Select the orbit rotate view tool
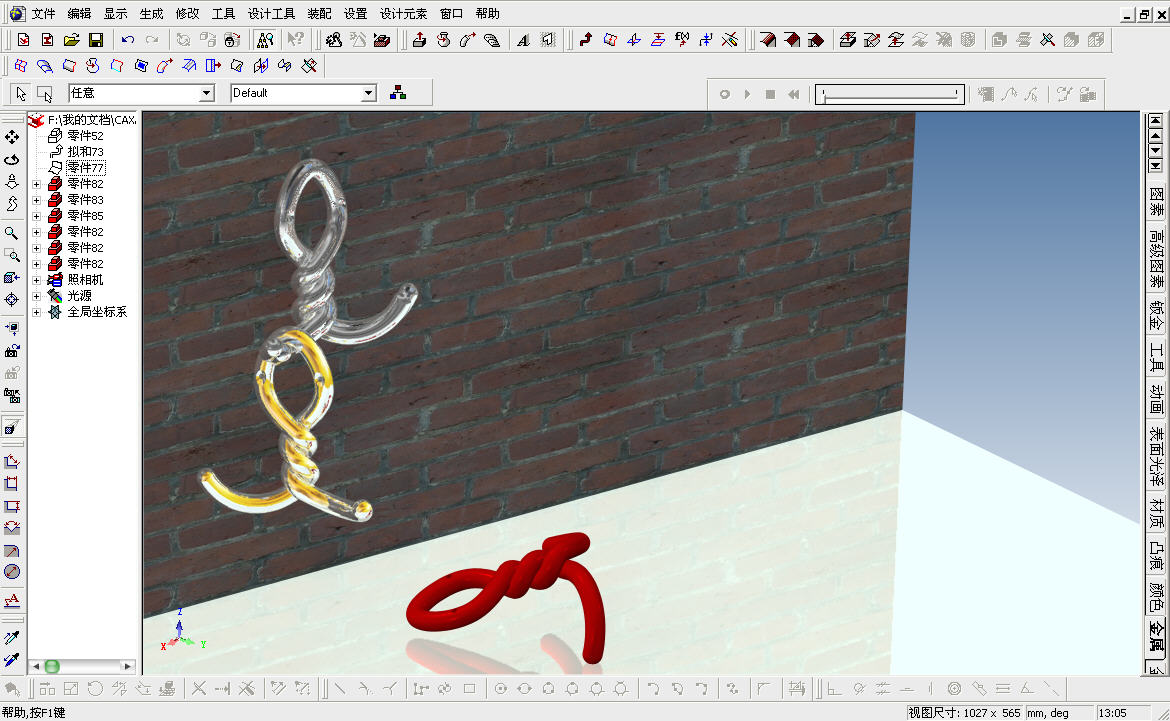Screen dimensions: 1170x721 pyautogui.click(x=12, y=160)
